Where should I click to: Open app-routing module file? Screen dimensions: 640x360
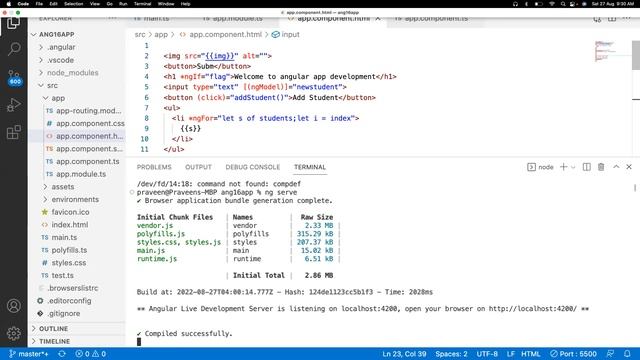78,111
